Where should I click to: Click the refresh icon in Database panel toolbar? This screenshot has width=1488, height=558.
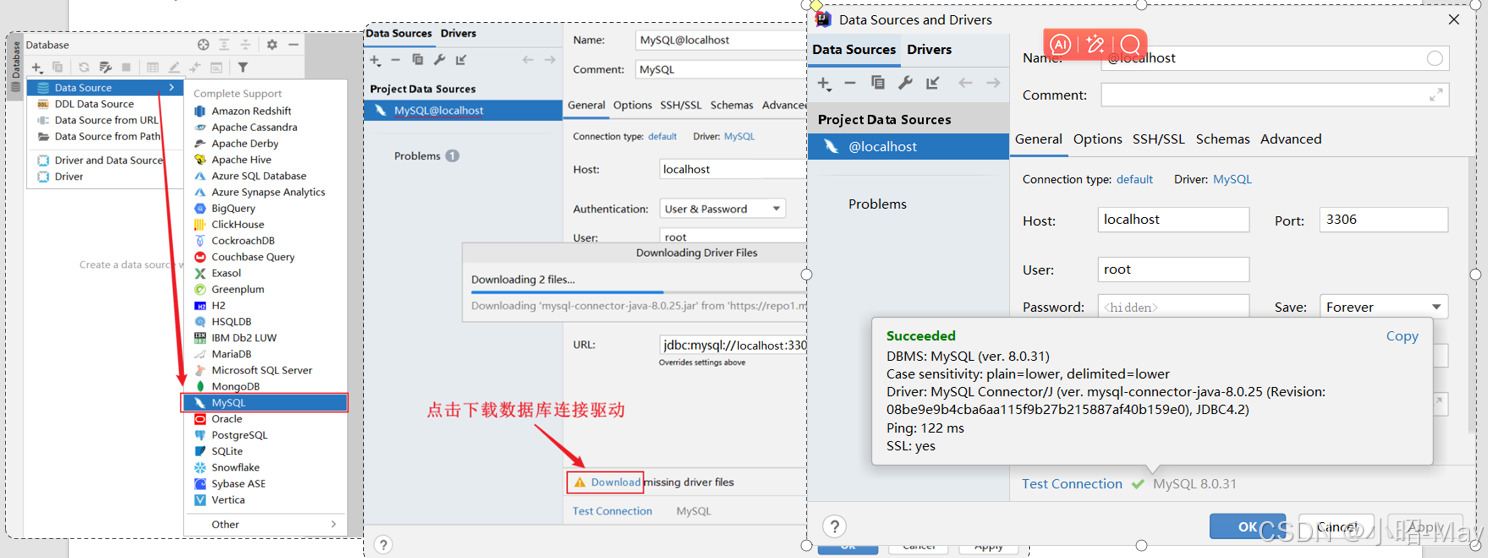pos(84,67)
